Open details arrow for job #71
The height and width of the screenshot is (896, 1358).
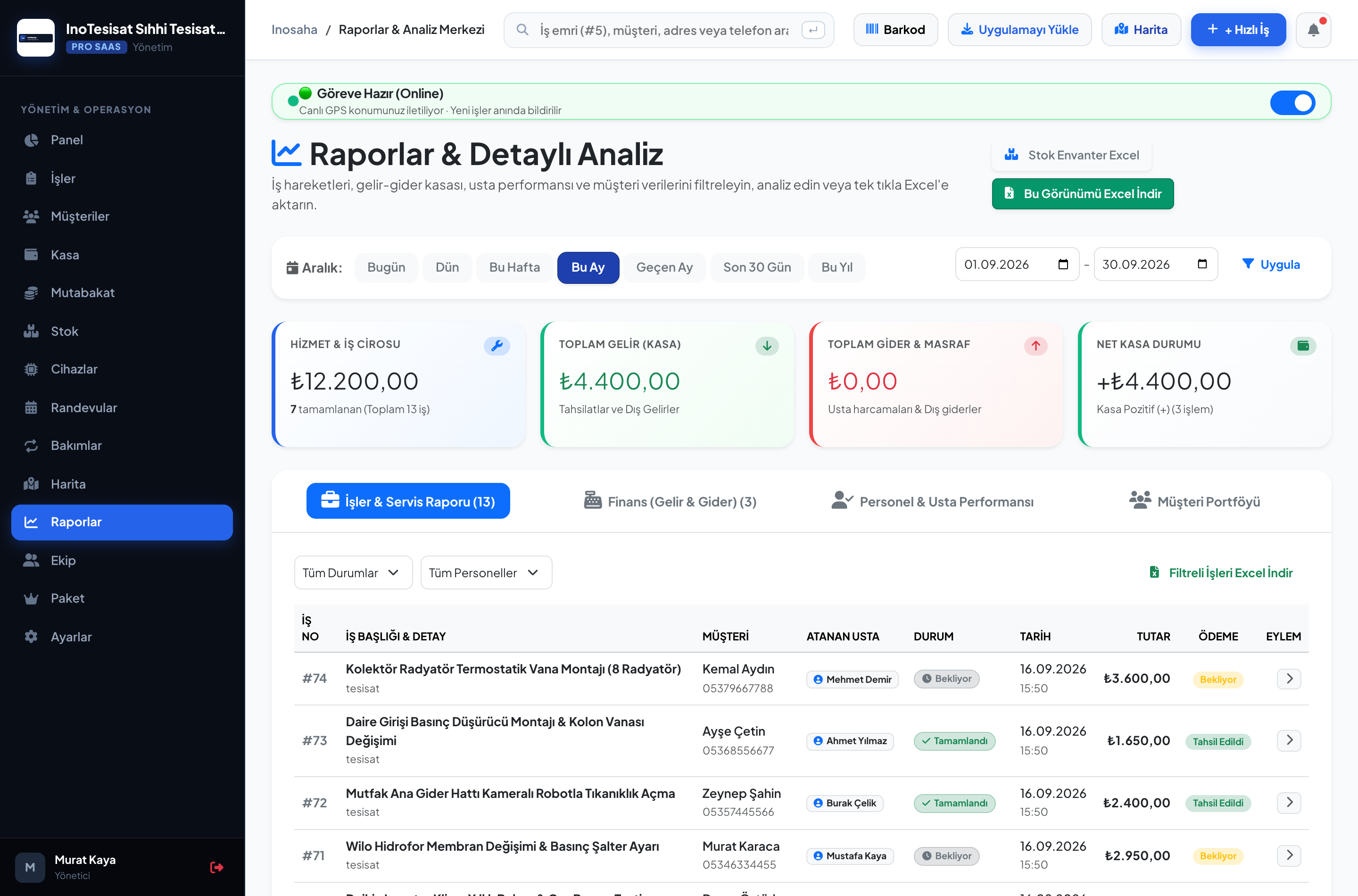[1288, 855]
